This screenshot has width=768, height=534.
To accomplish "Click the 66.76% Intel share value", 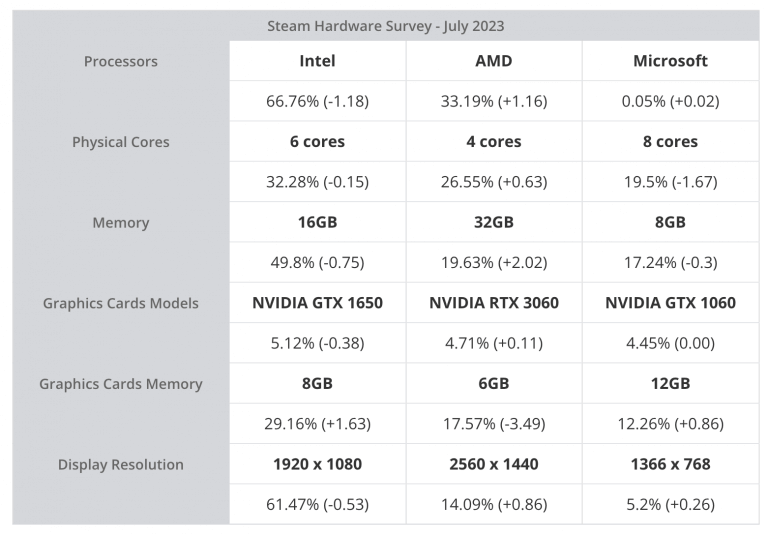I will point(317,101).
